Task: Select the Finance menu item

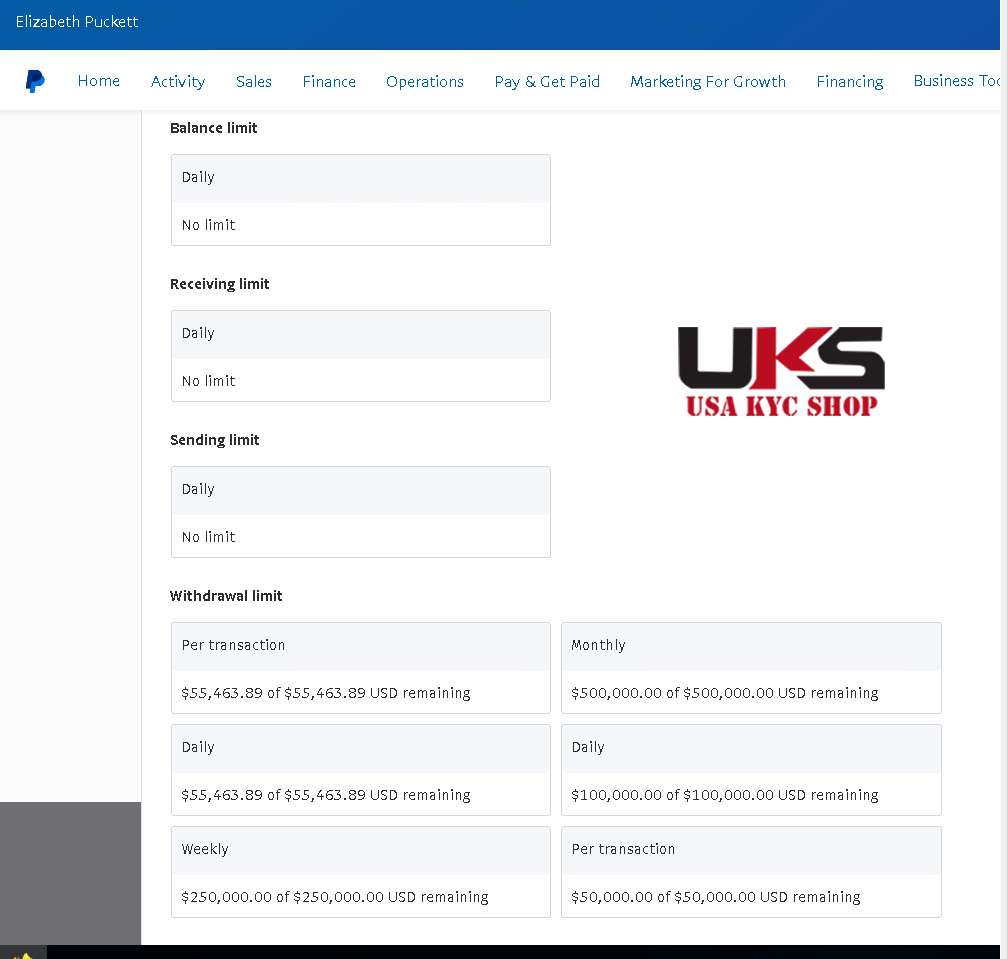Action: point(329,82)
